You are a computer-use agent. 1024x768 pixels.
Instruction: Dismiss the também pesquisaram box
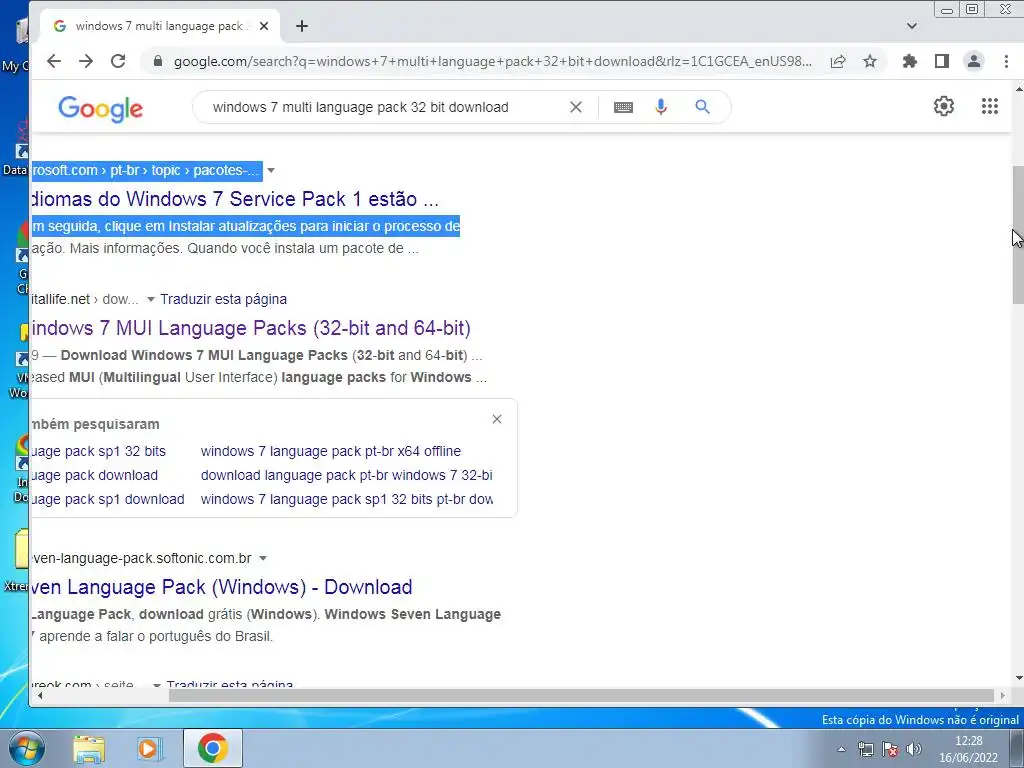pyautogui.click(x=497, y=419)
